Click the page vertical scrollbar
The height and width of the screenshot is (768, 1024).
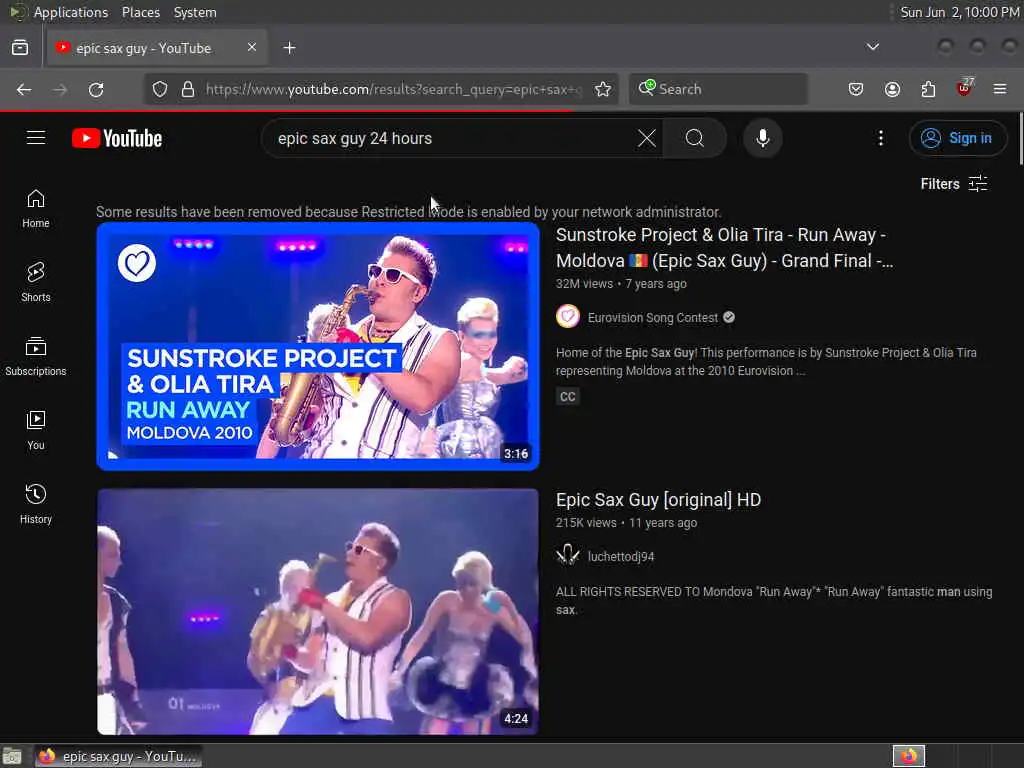1020,138
